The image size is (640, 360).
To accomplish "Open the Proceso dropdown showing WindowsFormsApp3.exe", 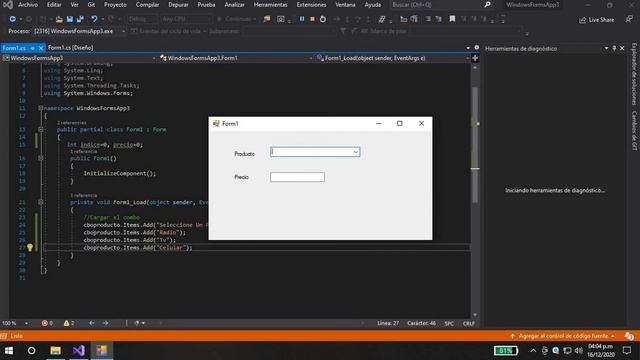I will [123, 31].
